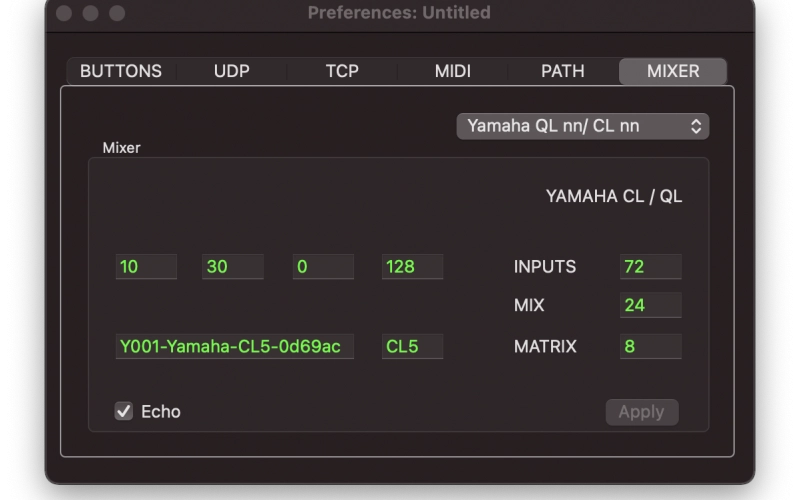Image resolution: width=800 pixels, height=500 pixels.
Task: Click the gray close window button
Action: pyautogui.click(x=64, y=13)
